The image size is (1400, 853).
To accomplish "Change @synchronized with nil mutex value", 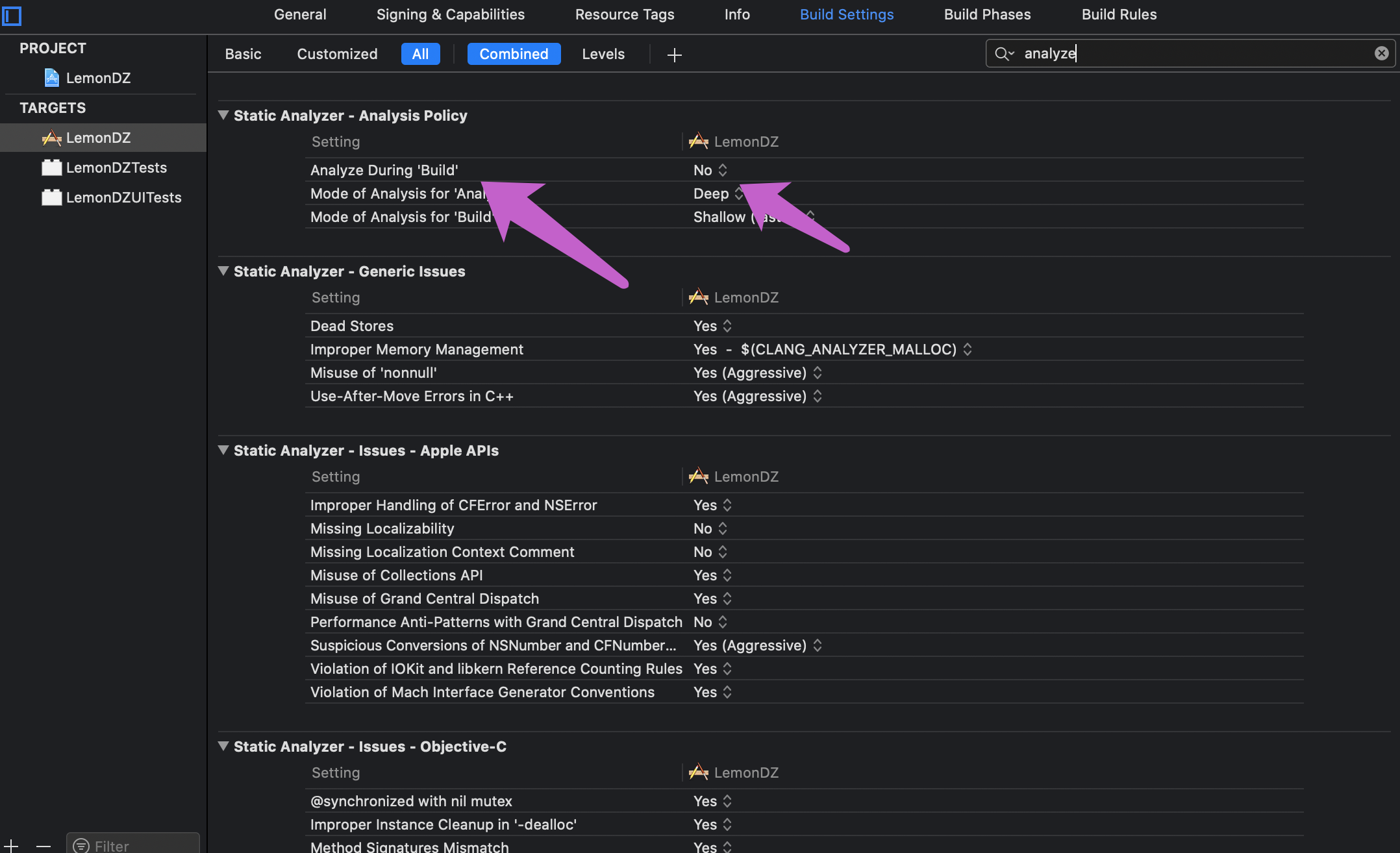I will pos(712,801).
